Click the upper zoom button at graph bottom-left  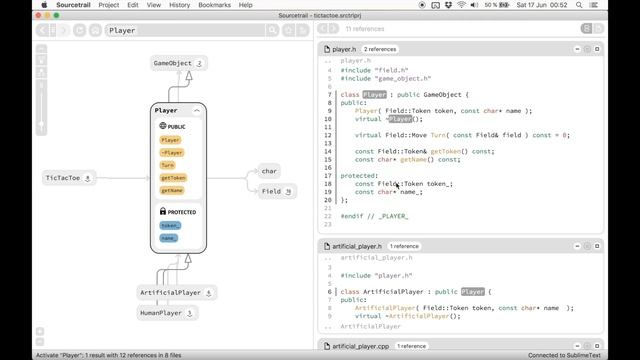[x=40, y=331]
